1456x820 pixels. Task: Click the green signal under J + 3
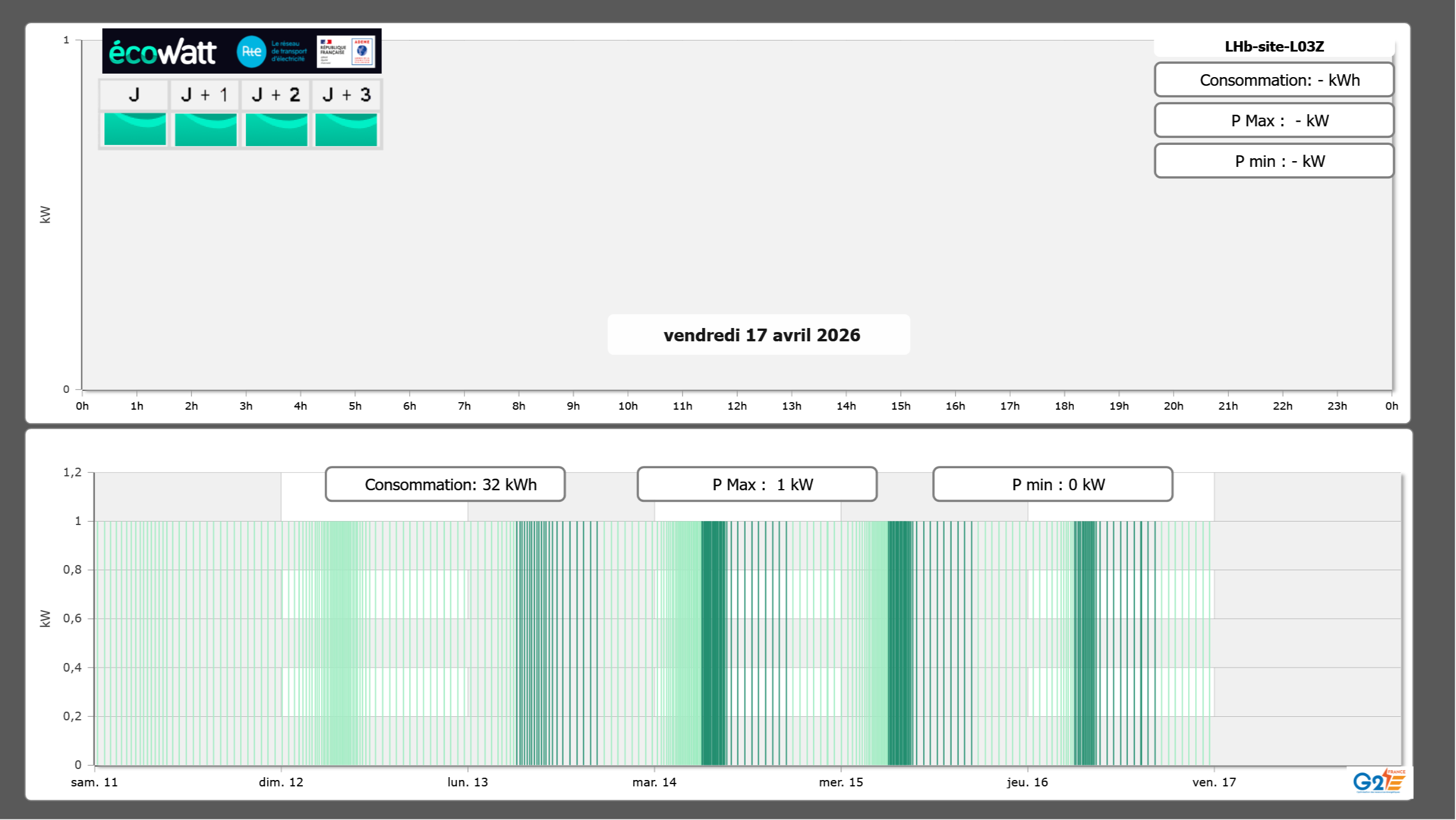346,129
